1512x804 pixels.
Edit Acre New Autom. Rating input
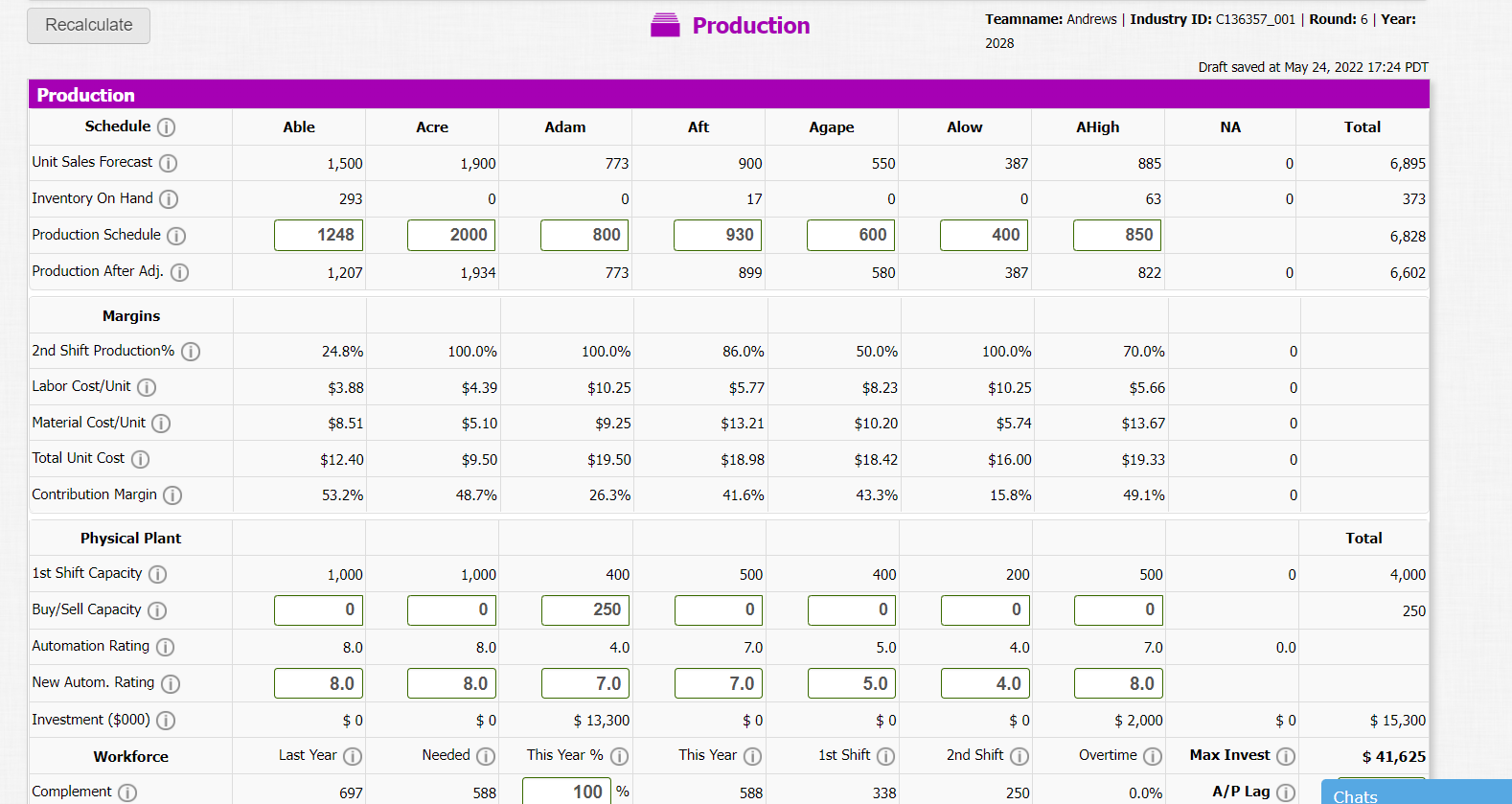point(452,683)
